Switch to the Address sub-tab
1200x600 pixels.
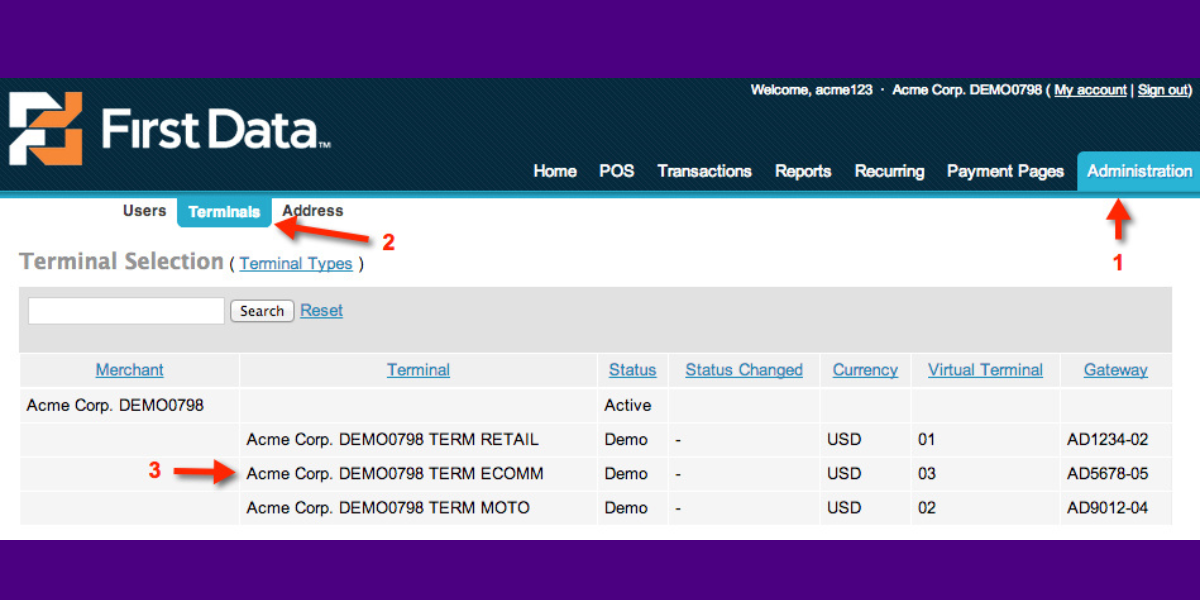pyautogui.click(x=312, y=211)
